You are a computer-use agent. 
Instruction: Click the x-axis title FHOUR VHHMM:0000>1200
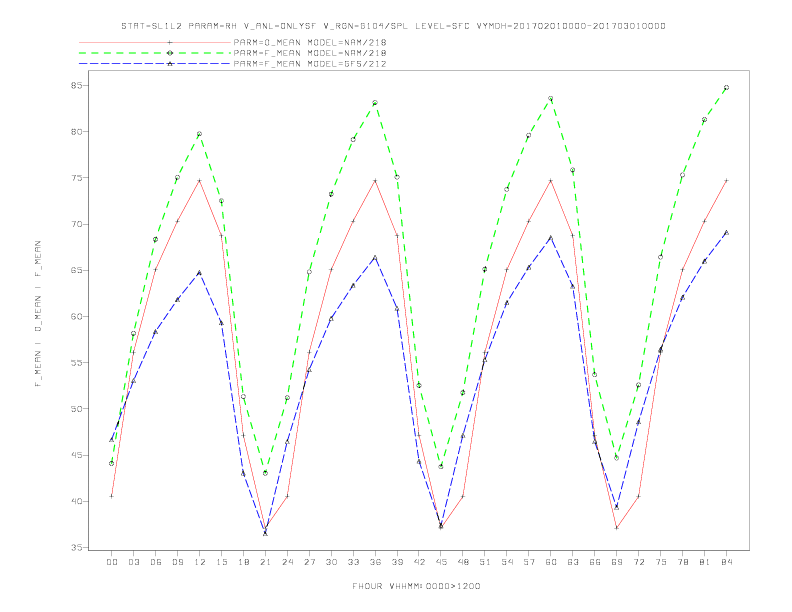(416, 586)
